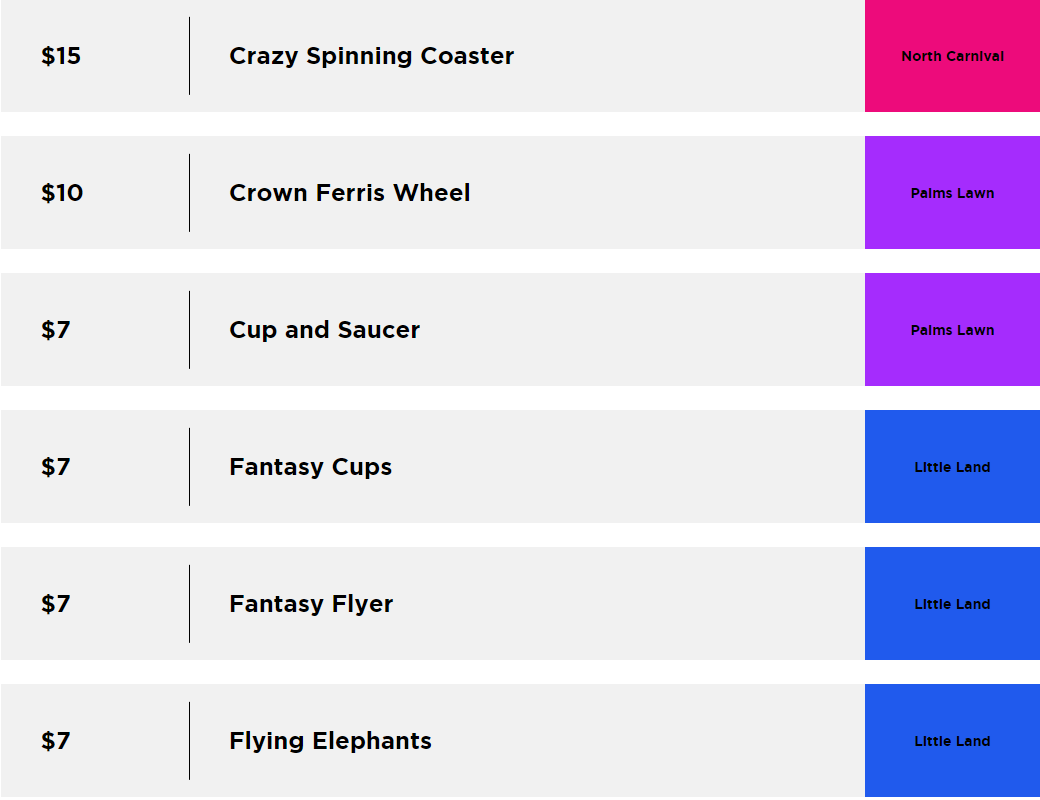This screenshot has height=800, width=1040.
Task: Choose Little Land tag beside Flying Elephants
Action: 952,741
